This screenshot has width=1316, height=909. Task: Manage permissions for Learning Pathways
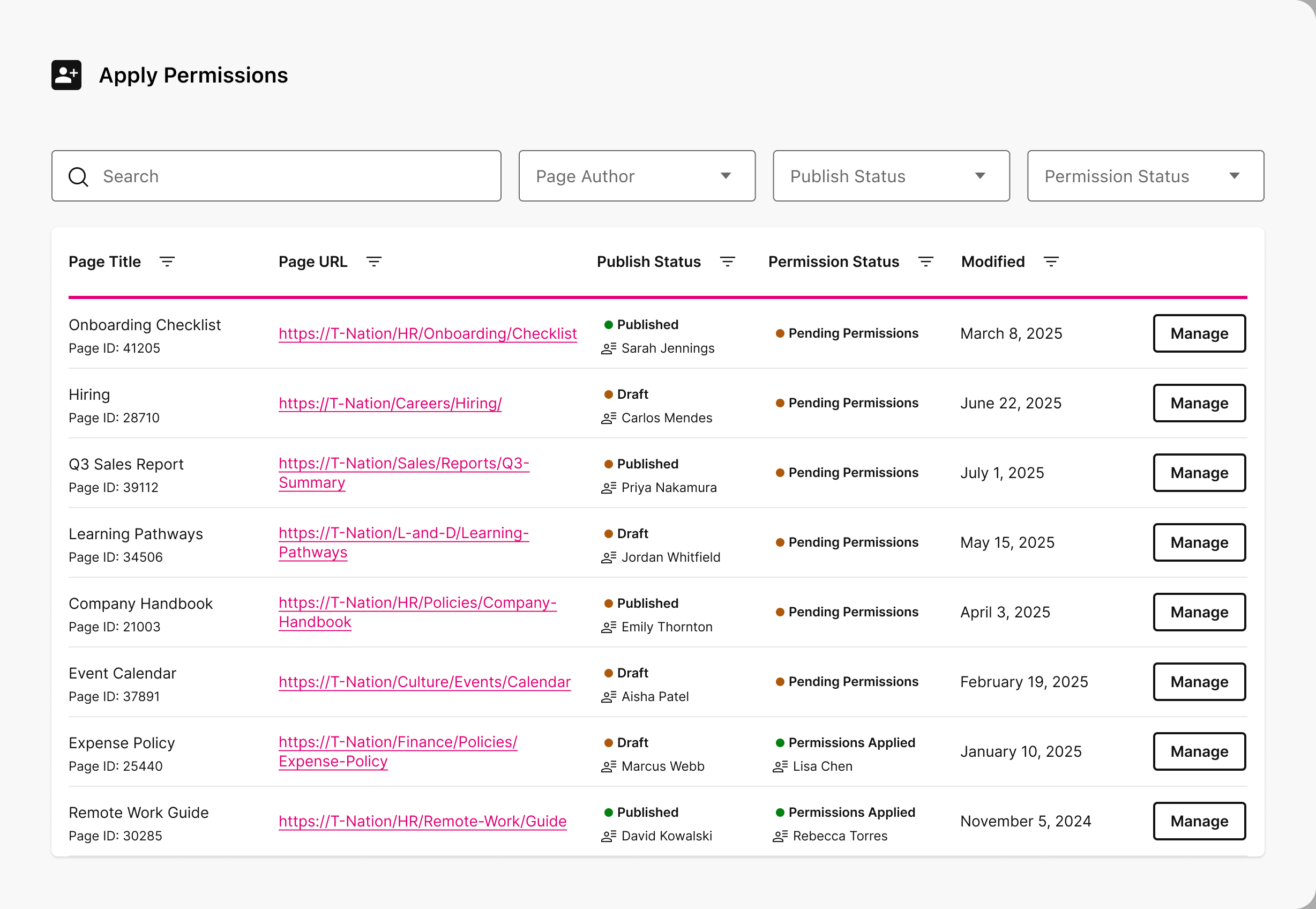coord(1199,542)
